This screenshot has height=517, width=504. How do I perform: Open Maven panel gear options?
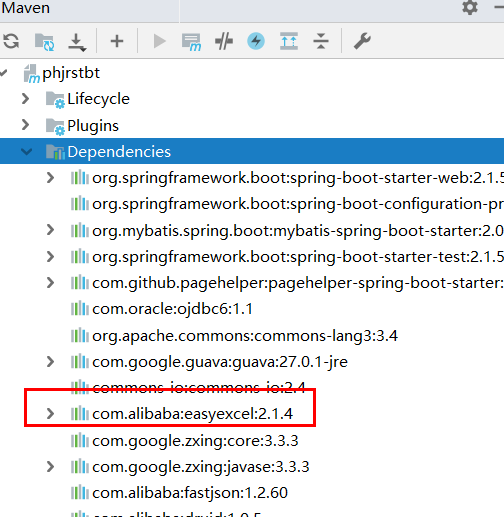point(470,7)
